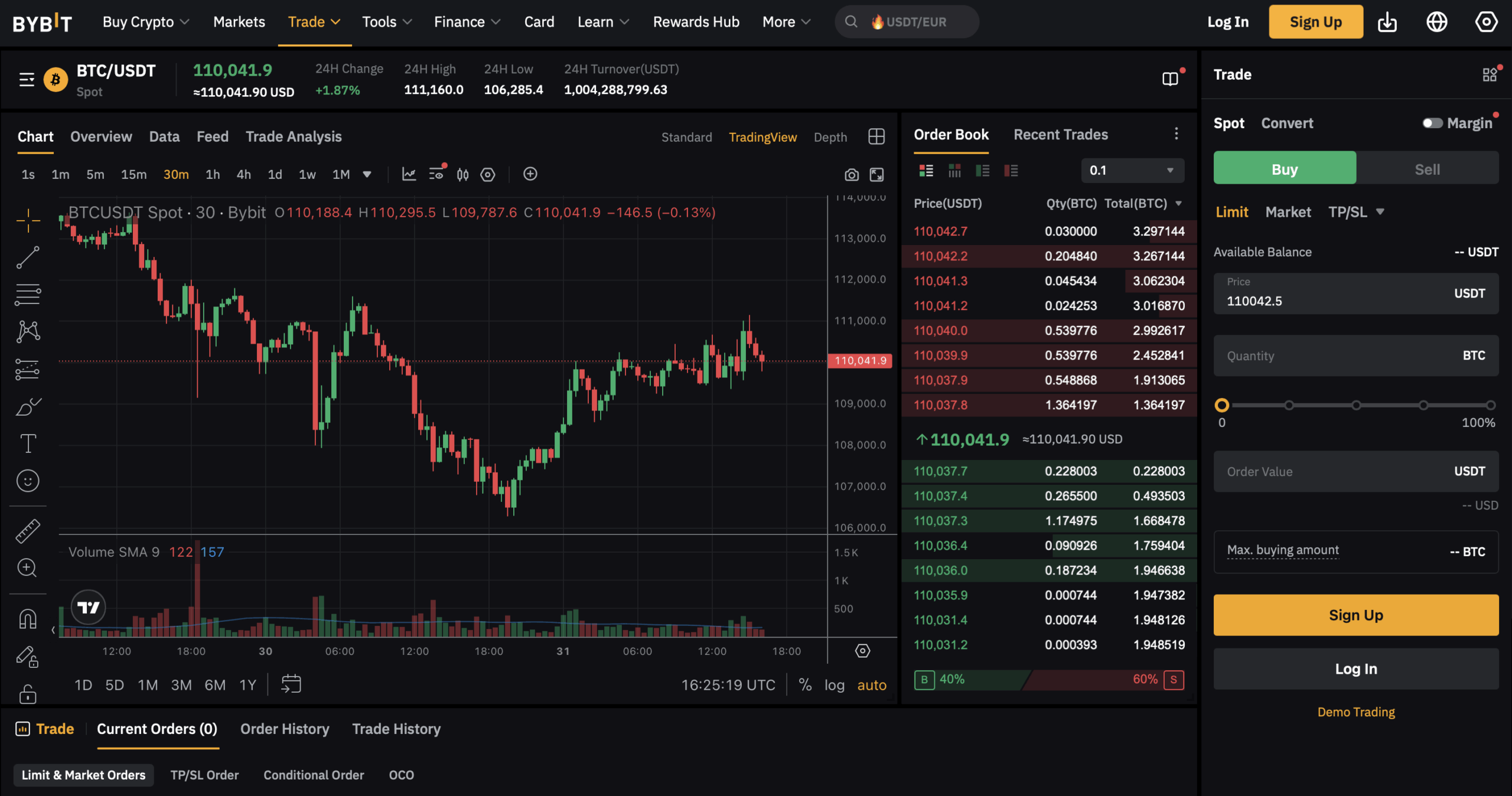
Task: Open the emoji icons tool
Action: (x=28, y=481)
